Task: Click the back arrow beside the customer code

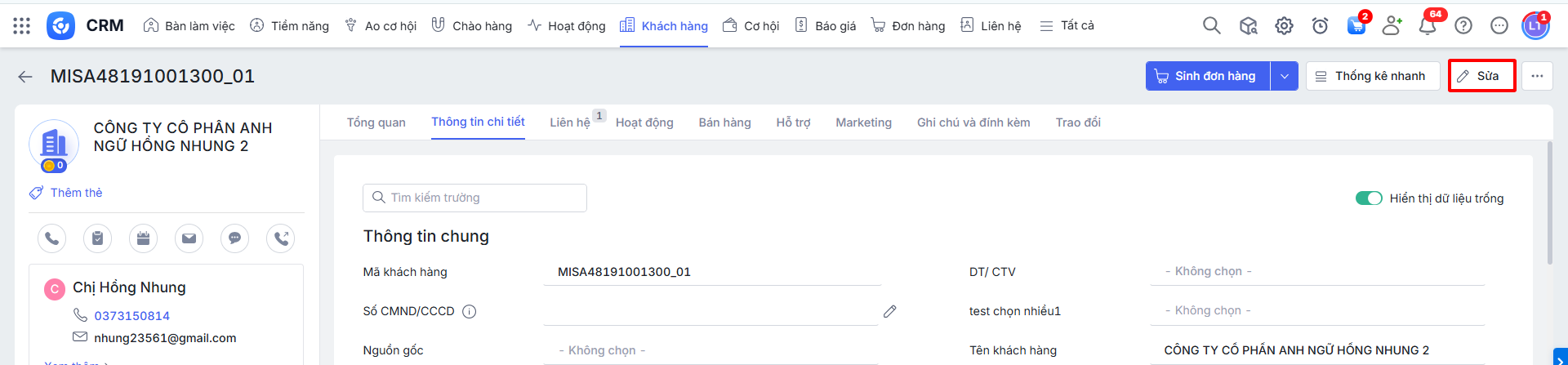Action: pos(25,77)
